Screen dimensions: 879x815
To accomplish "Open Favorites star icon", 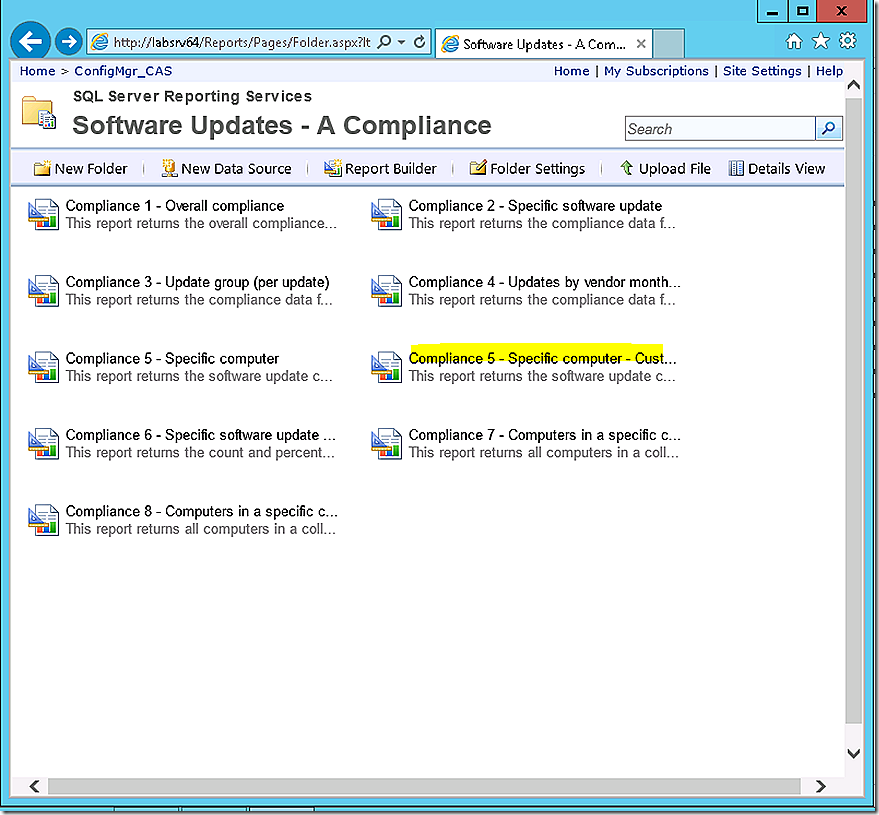I will (821, 41).
